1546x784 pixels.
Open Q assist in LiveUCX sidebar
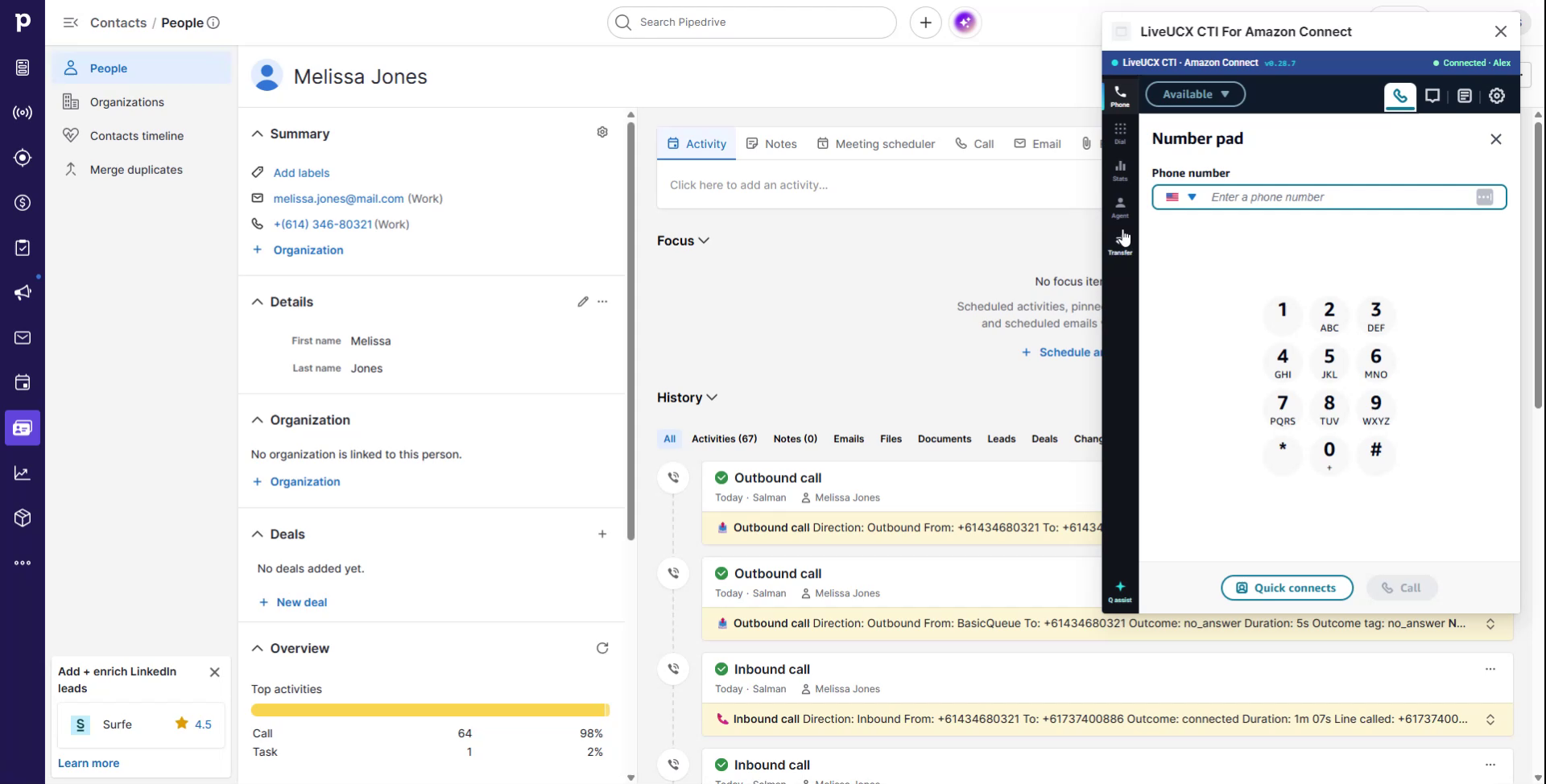pos(1120,592)
